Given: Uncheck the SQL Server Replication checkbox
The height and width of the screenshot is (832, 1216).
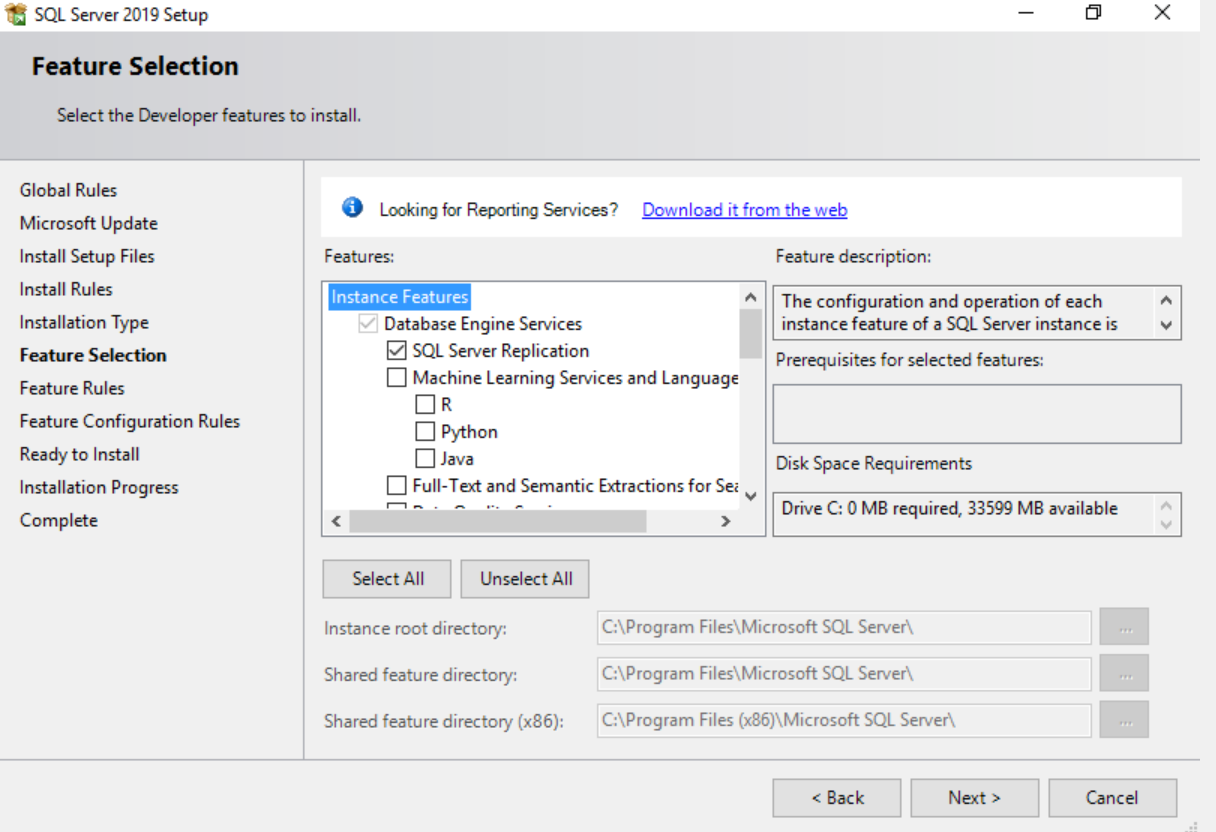Looking at the screenshot, I should tap(397, 351).
